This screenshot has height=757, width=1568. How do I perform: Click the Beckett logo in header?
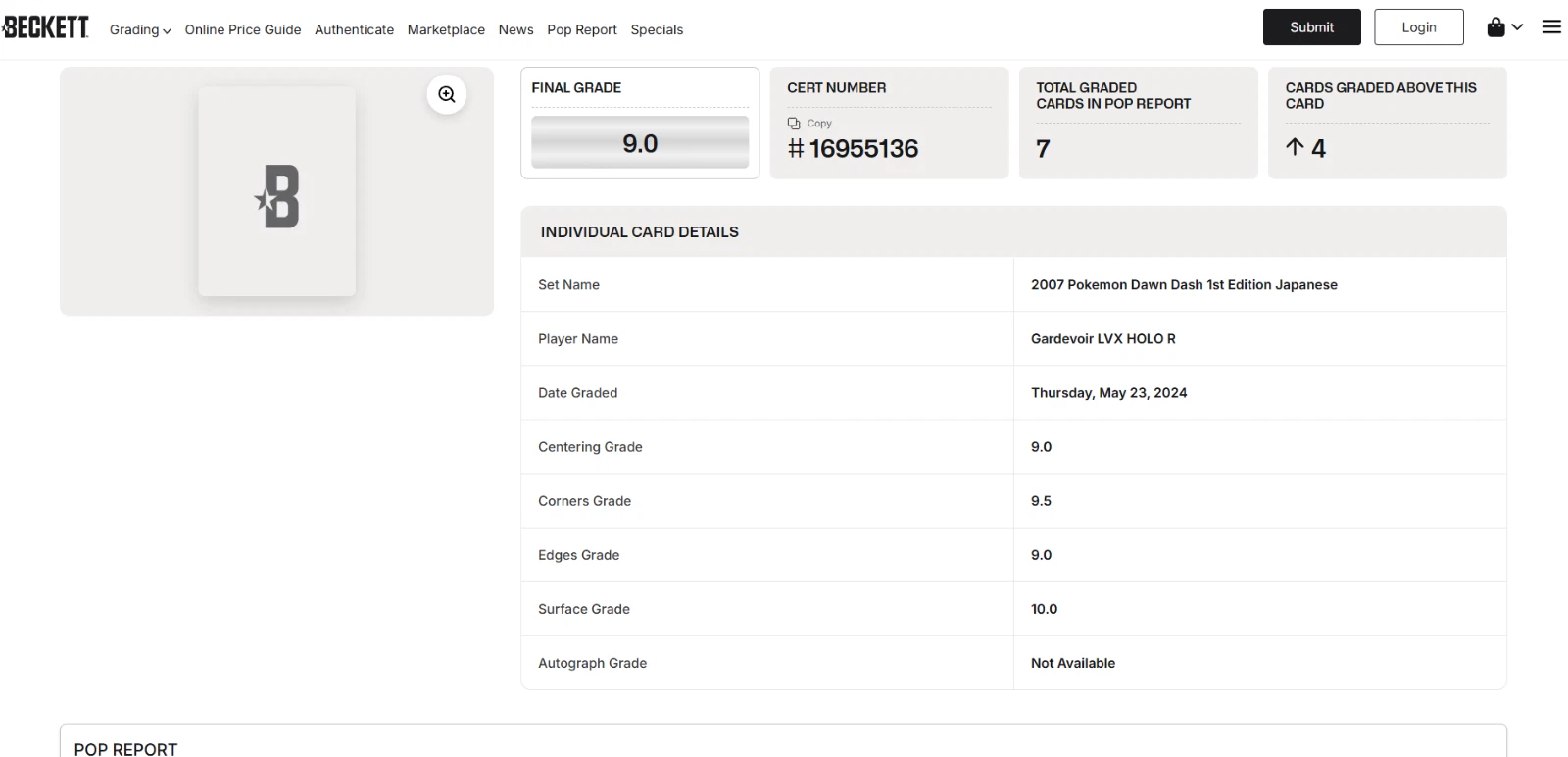click(x=46, y=27)
